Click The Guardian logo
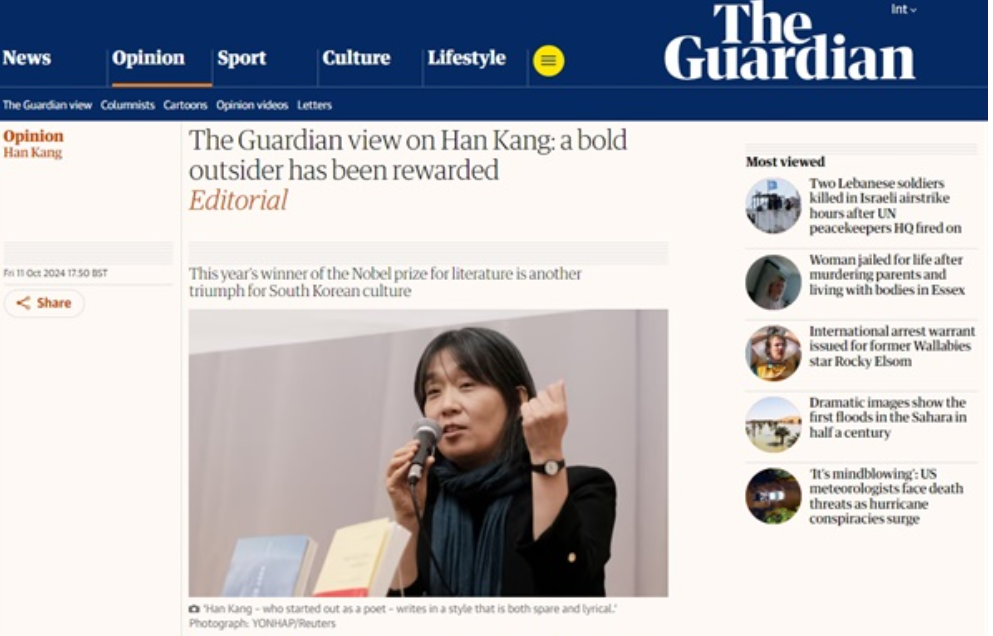Viewport: 993px width, 636px height. point(790,42)
